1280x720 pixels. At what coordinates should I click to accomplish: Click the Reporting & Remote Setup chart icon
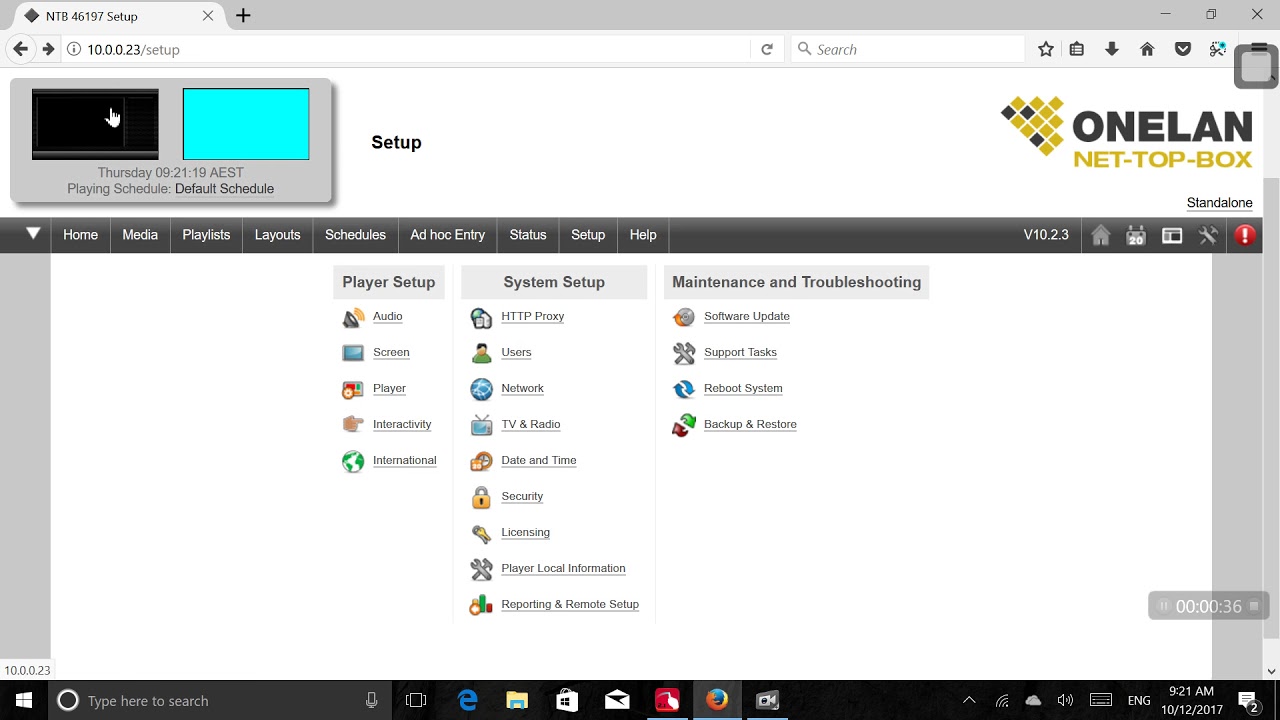click(481, 605)
